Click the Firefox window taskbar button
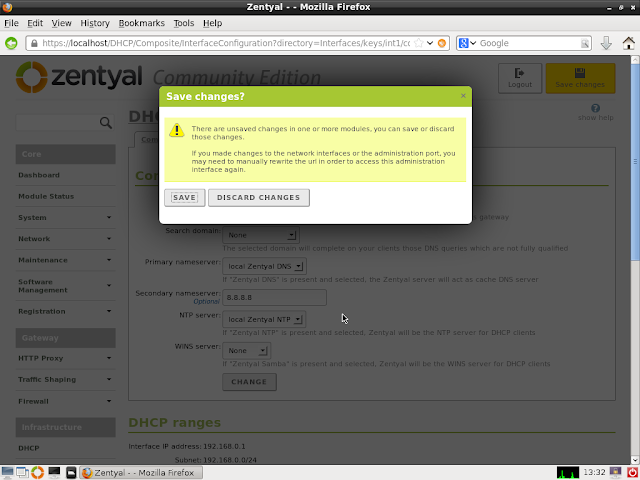The image size is (640, 480). pyautogui.click(x=140, y=473)
